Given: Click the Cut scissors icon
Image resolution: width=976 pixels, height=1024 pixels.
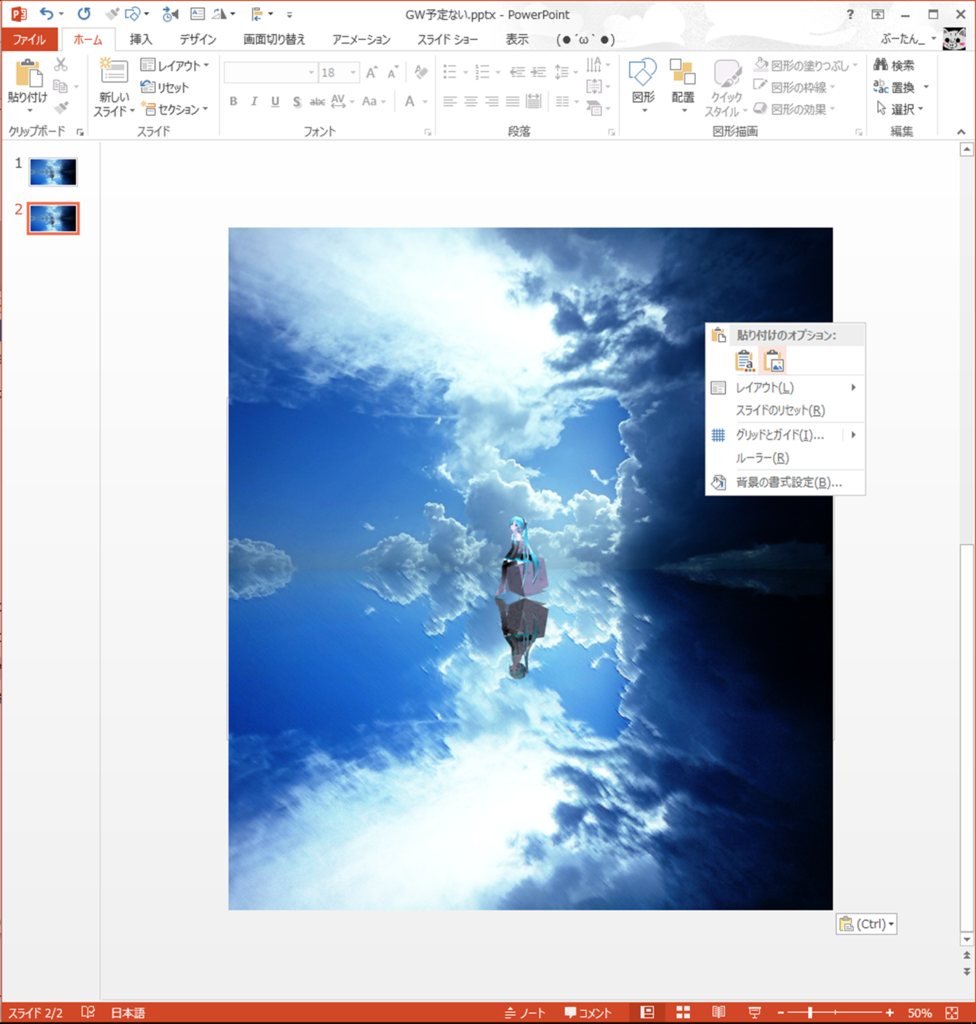Looking at the screenshot, I should click(61, 64).
